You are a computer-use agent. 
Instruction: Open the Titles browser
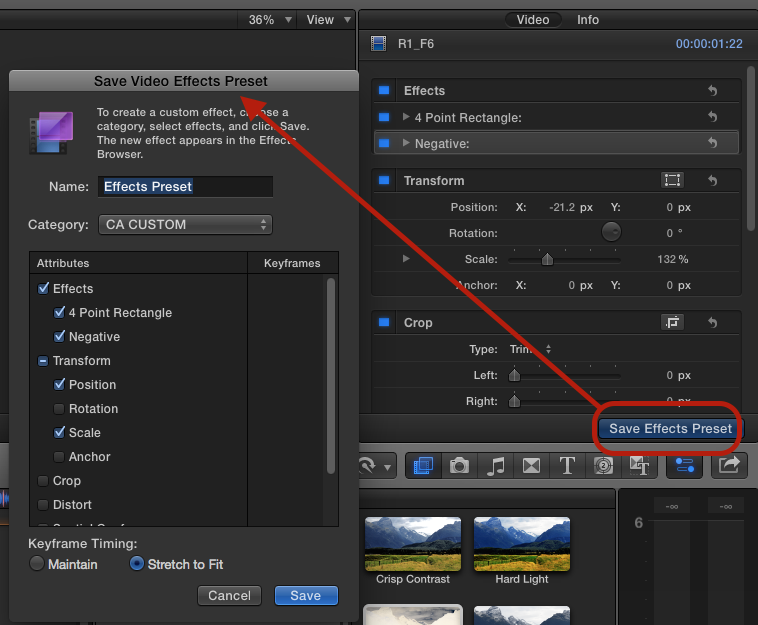click(567, 465)
